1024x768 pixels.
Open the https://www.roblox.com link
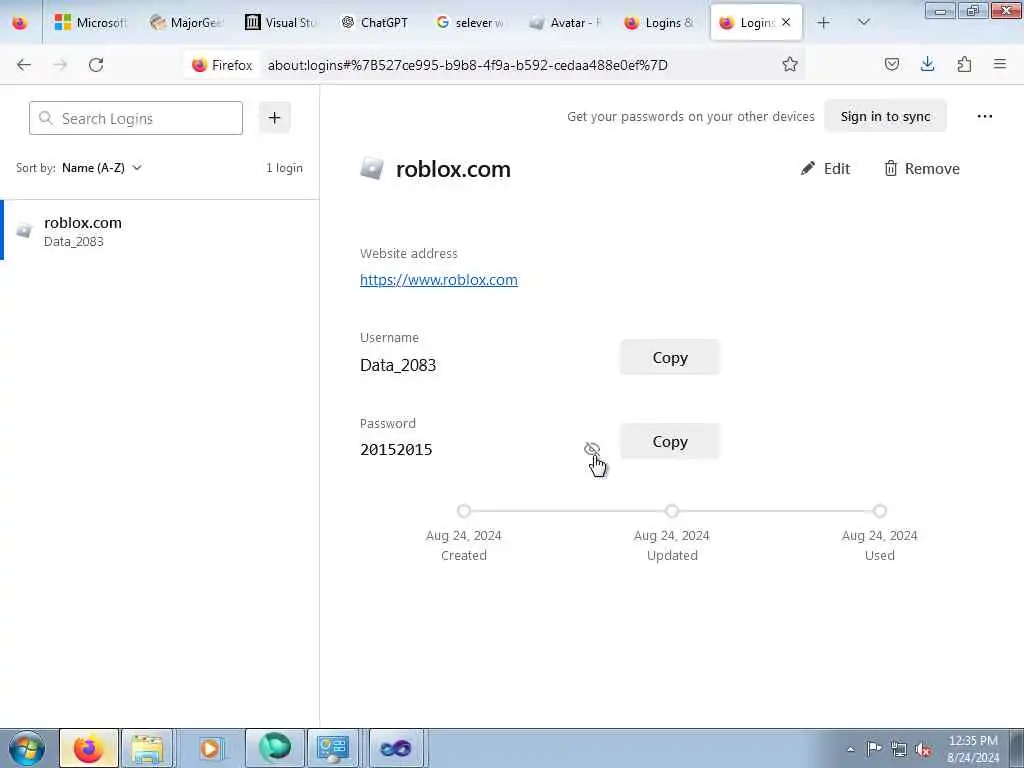point(439,280)
